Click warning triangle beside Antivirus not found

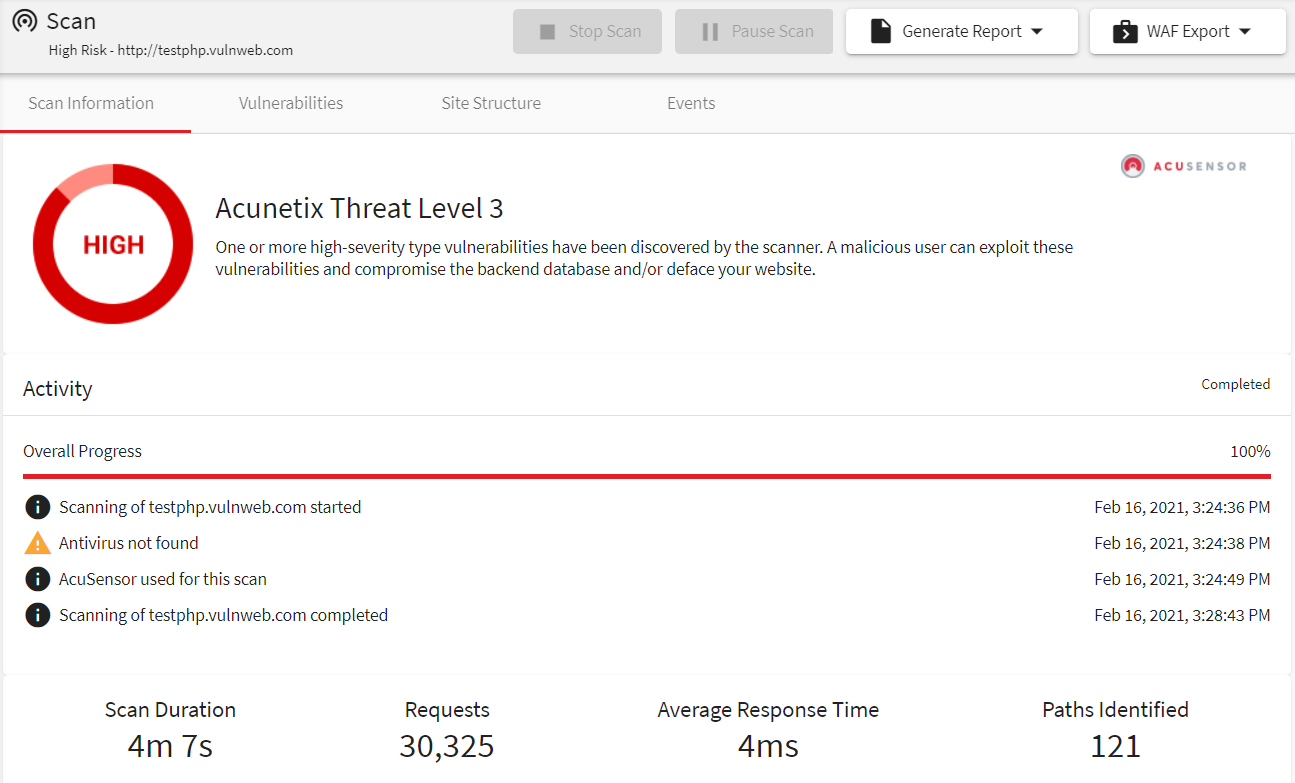37,543
